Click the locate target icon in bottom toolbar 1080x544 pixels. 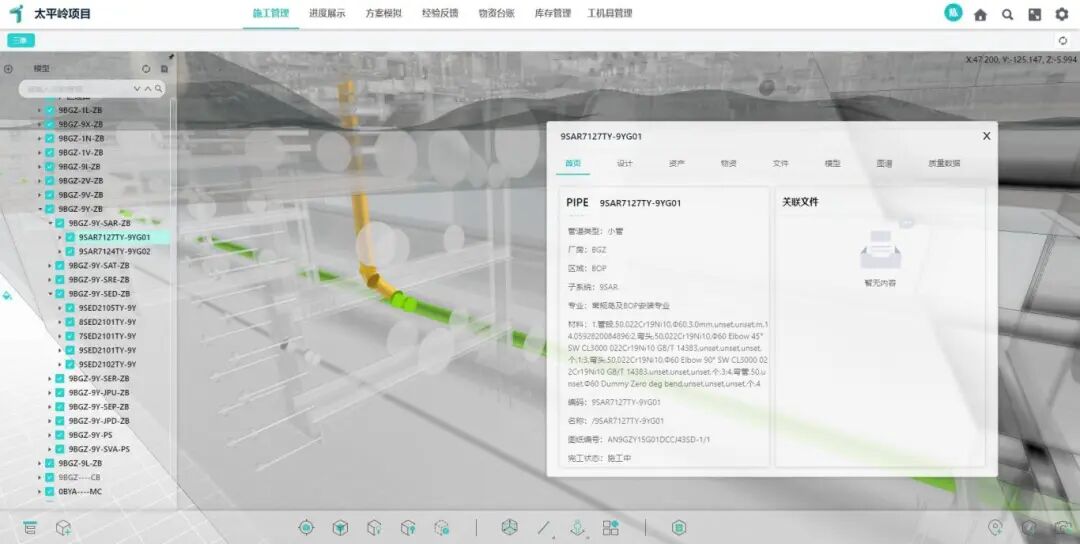306,527
